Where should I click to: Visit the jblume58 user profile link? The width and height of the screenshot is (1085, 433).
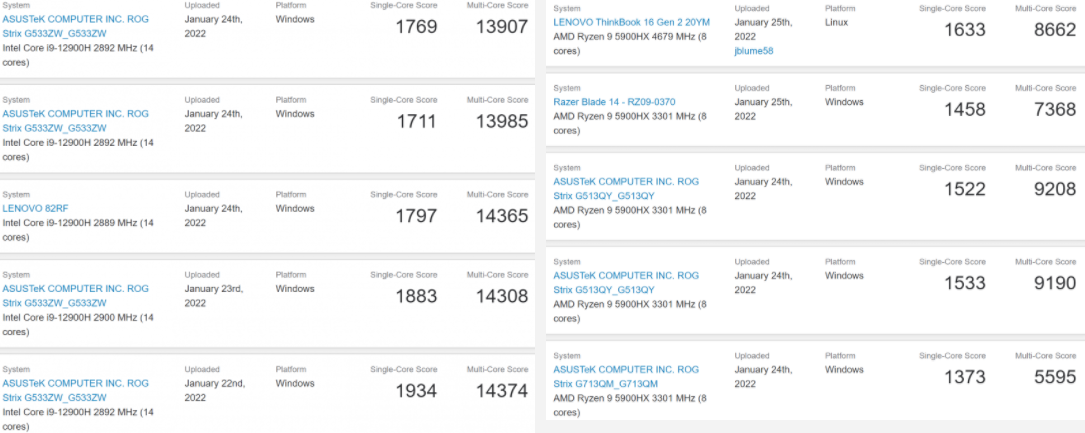coord(753,50)
